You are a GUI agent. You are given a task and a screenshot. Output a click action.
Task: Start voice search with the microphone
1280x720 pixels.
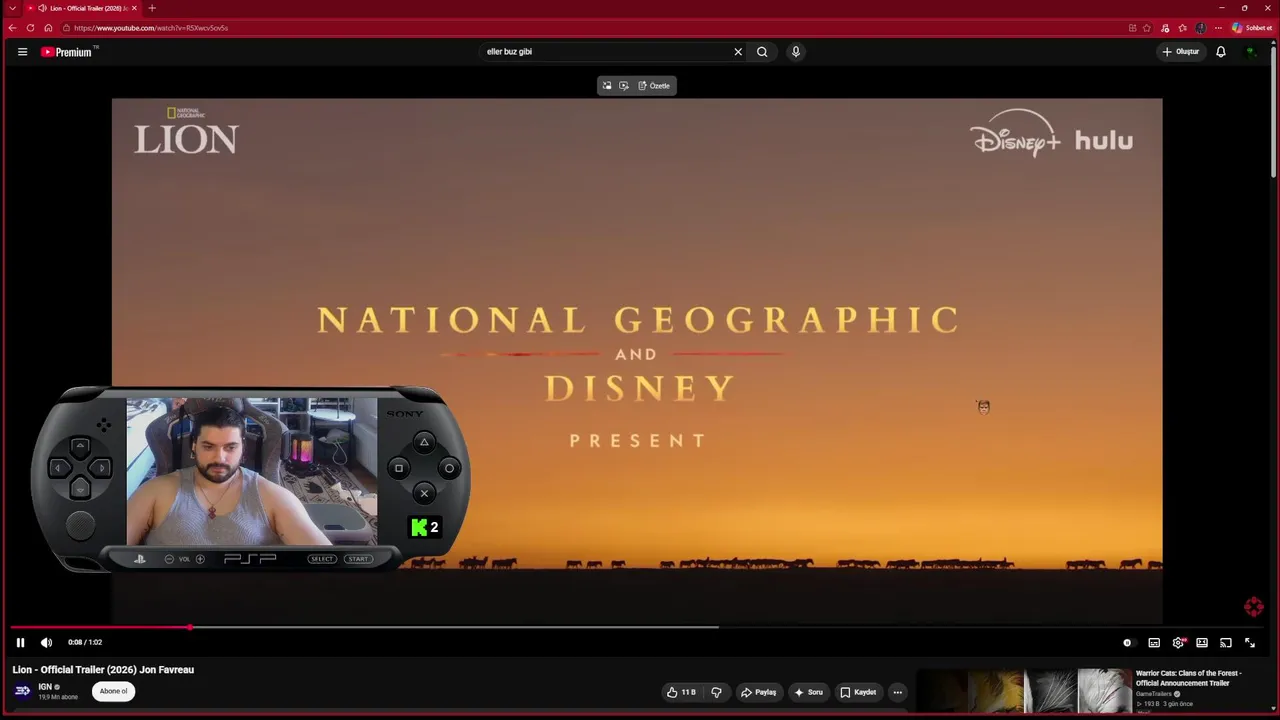tap(796, 52)
